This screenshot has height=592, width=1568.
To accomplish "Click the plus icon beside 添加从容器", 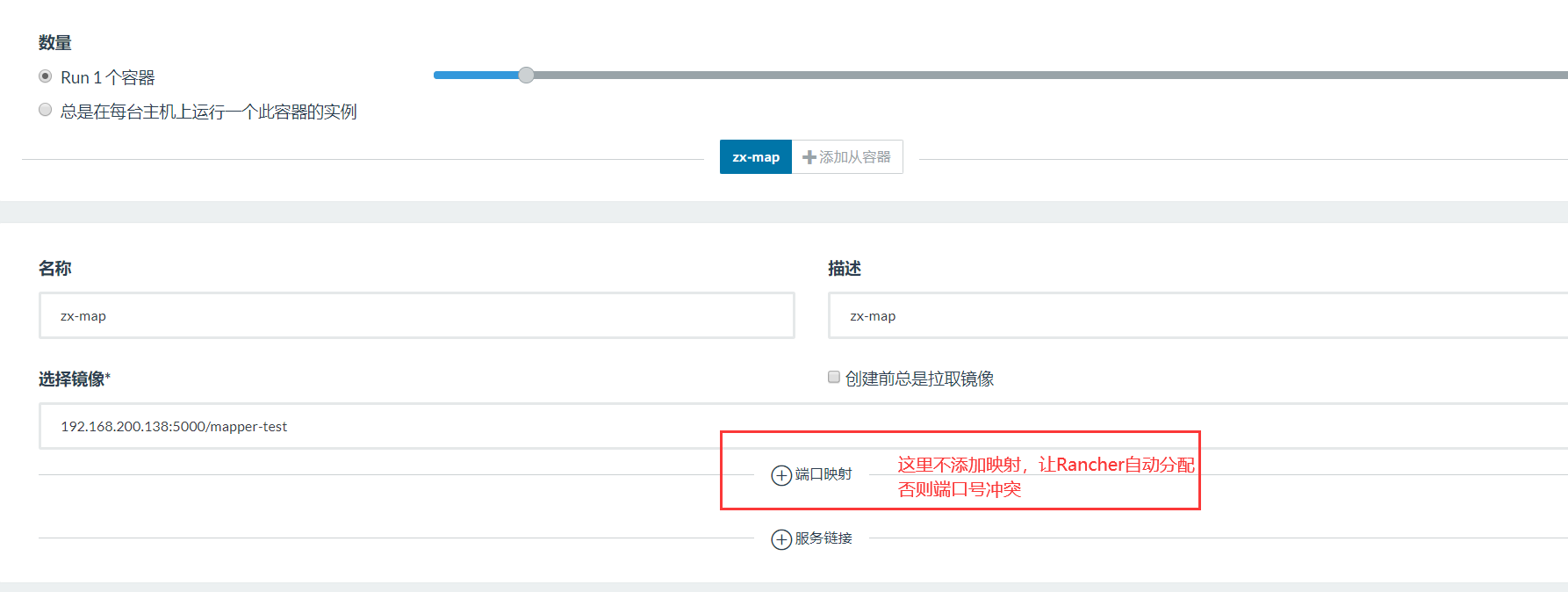I will click(809, 157).
